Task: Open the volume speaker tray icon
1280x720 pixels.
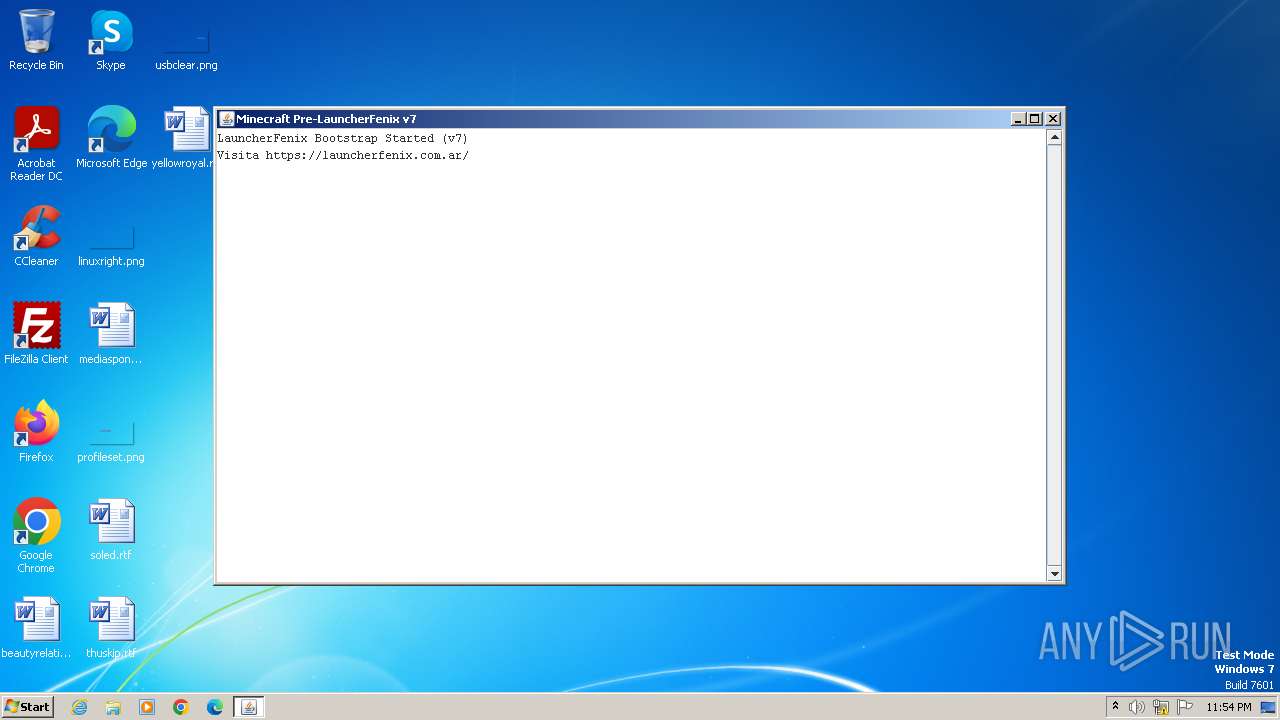Action: (x=1137, y=707)
